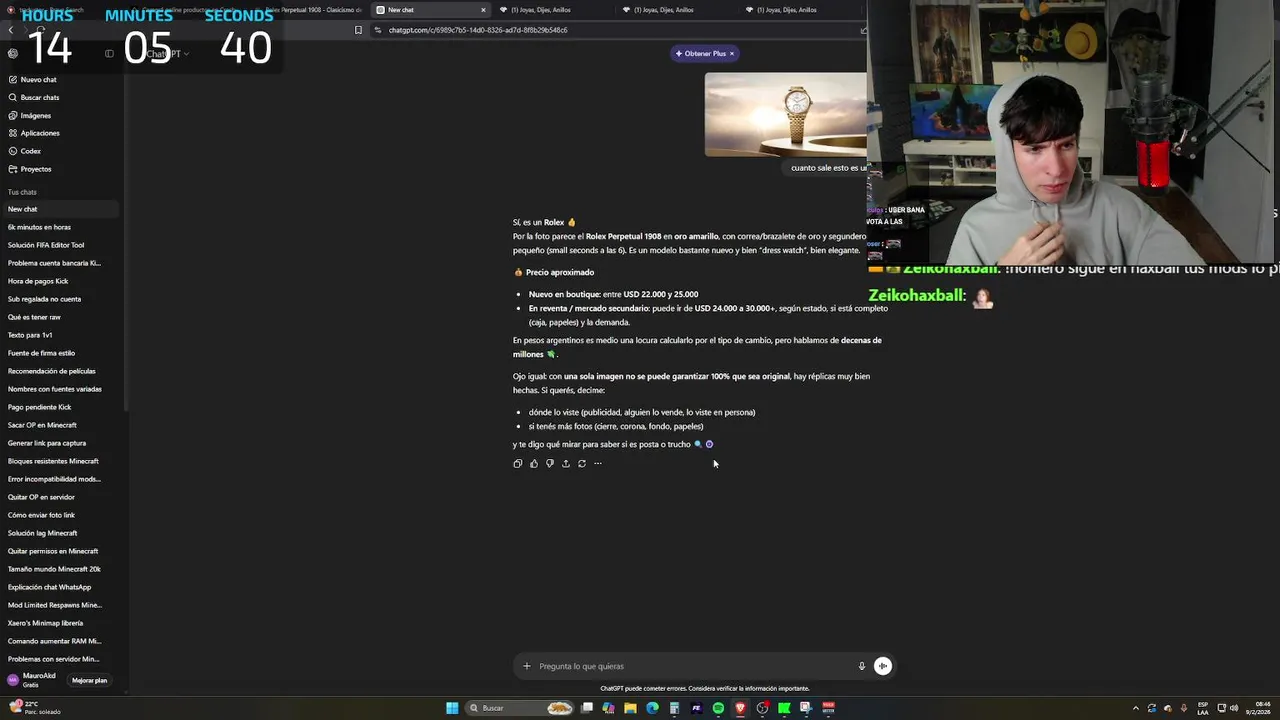Image resolution: width=1280 pixels, height=720 pixels.
Task: Open Microsoft Edge from the taskbar
Action: pyautogui.click(x=652, y=708)
